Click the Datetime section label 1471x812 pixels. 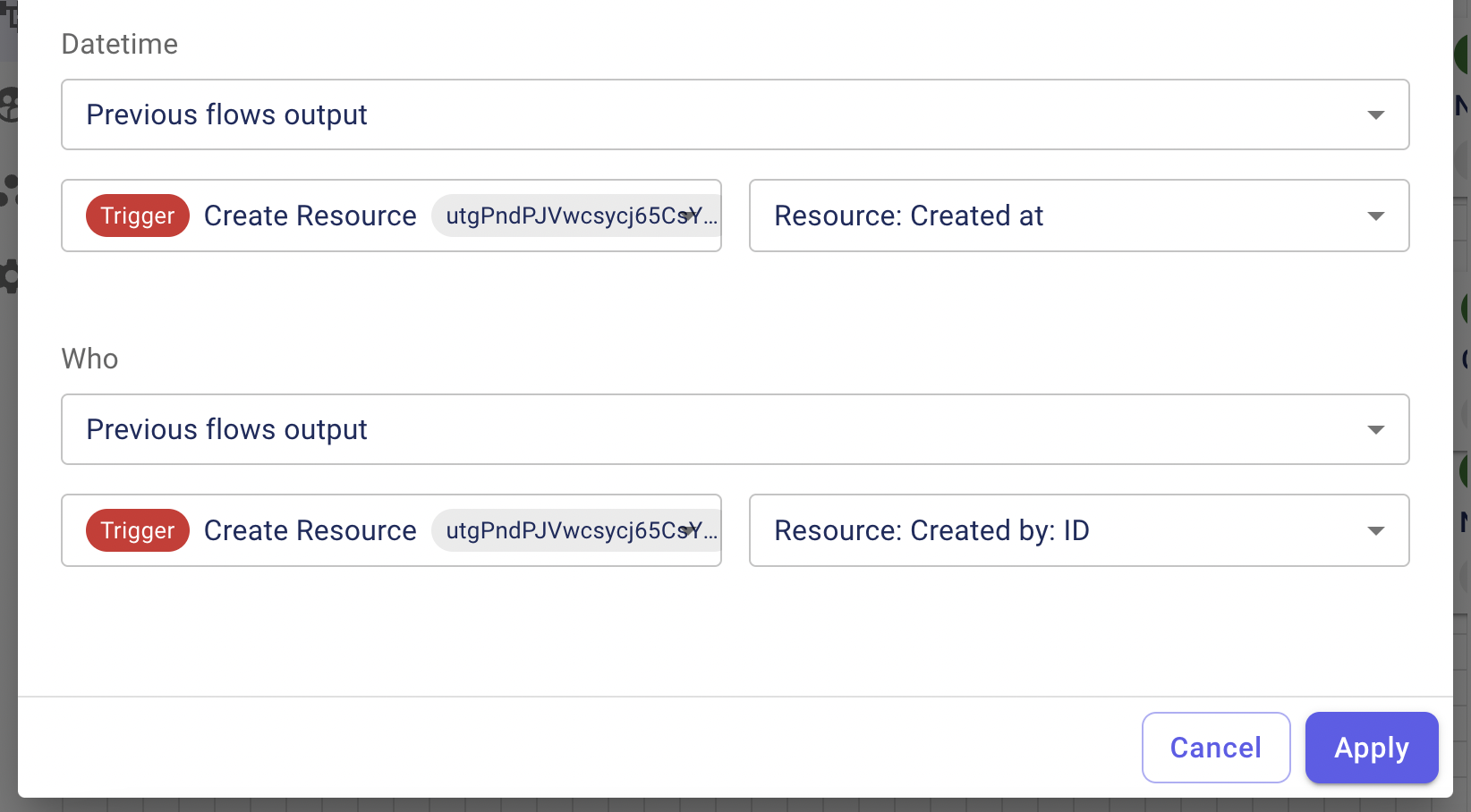120,44
